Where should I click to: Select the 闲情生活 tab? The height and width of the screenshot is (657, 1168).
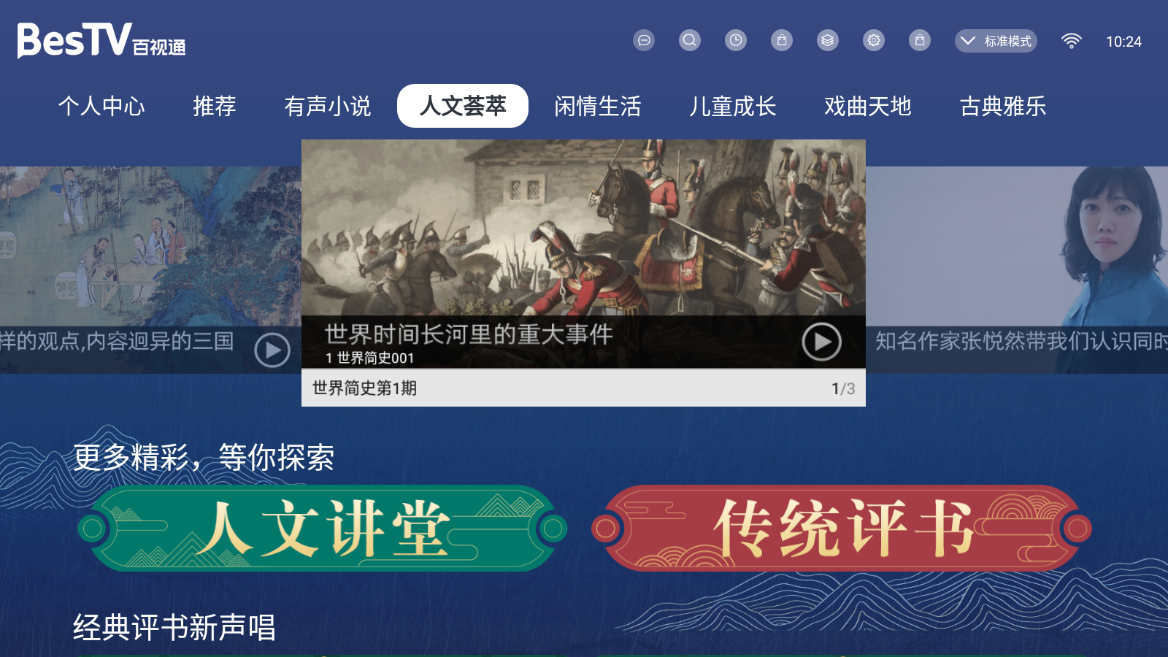coord(597,107)
